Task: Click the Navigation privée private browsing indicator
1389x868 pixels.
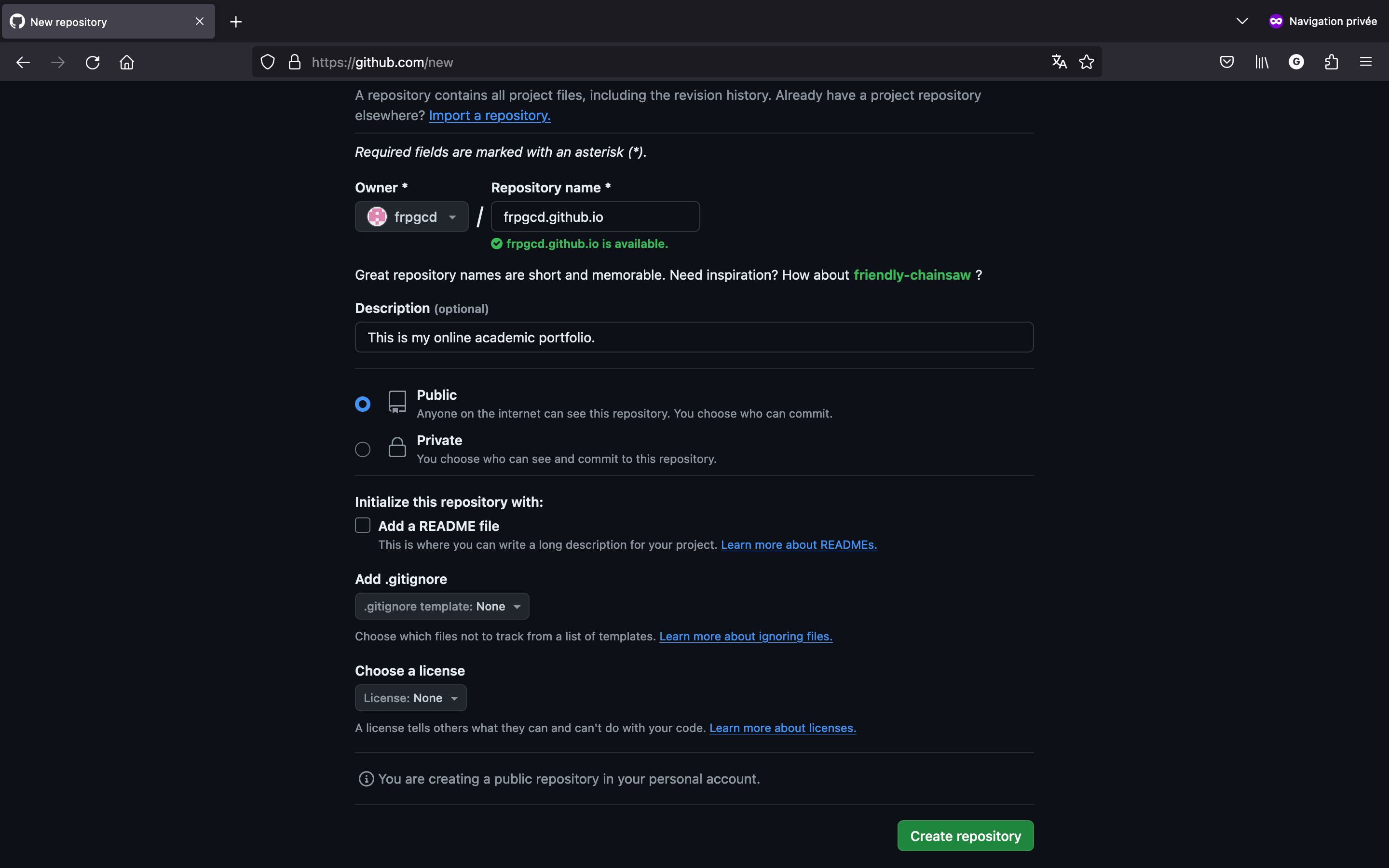Action: (1322, 21)
